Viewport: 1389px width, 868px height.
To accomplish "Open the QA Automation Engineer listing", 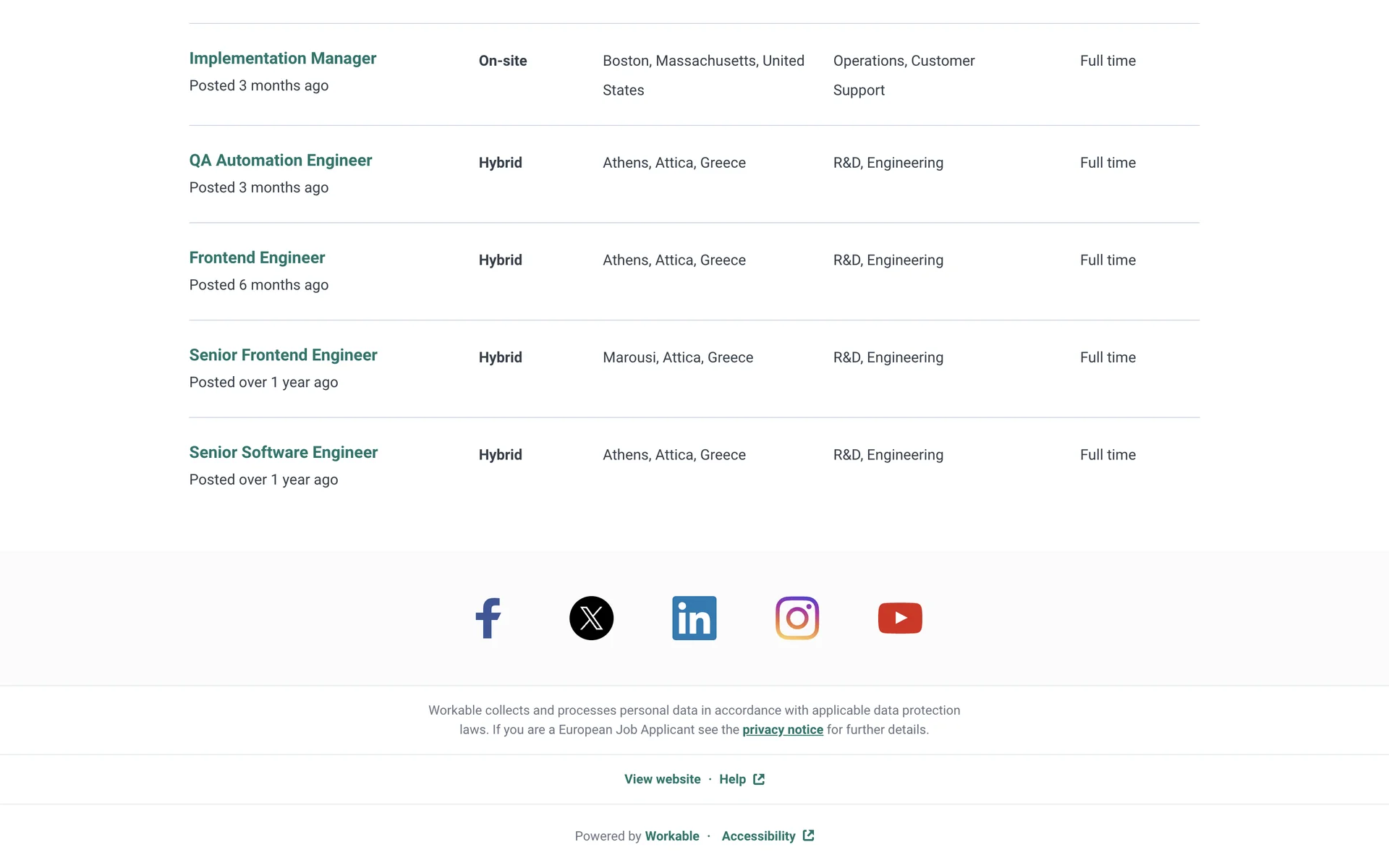I will [x=280, y=161].
